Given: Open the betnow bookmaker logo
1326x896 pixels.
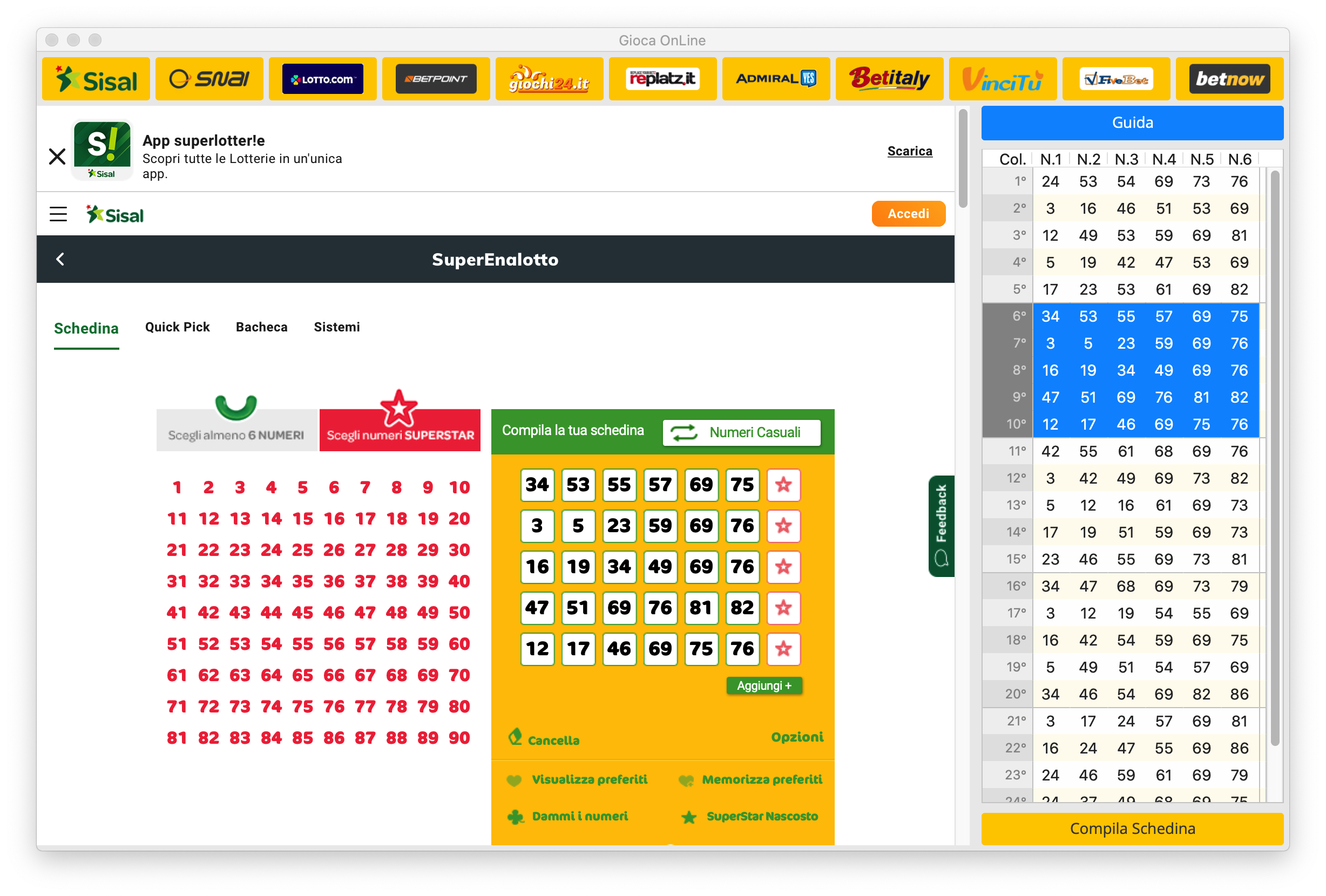Looking at the screenshot, I should coord(1228,78).
